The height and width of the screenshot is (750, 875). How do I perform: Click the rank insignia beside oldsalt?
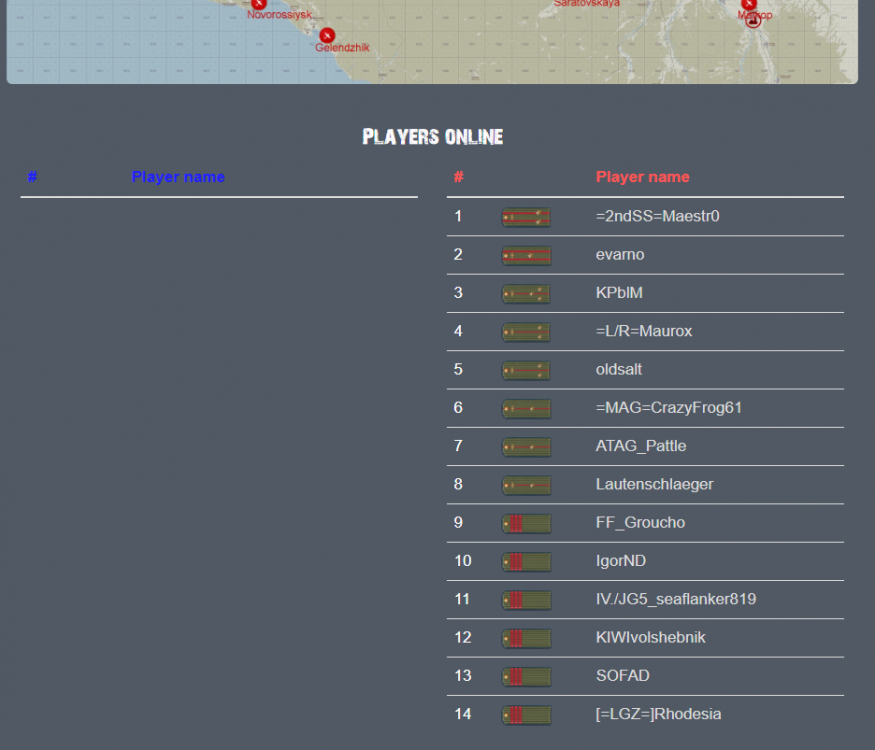(x=526, y=370)
